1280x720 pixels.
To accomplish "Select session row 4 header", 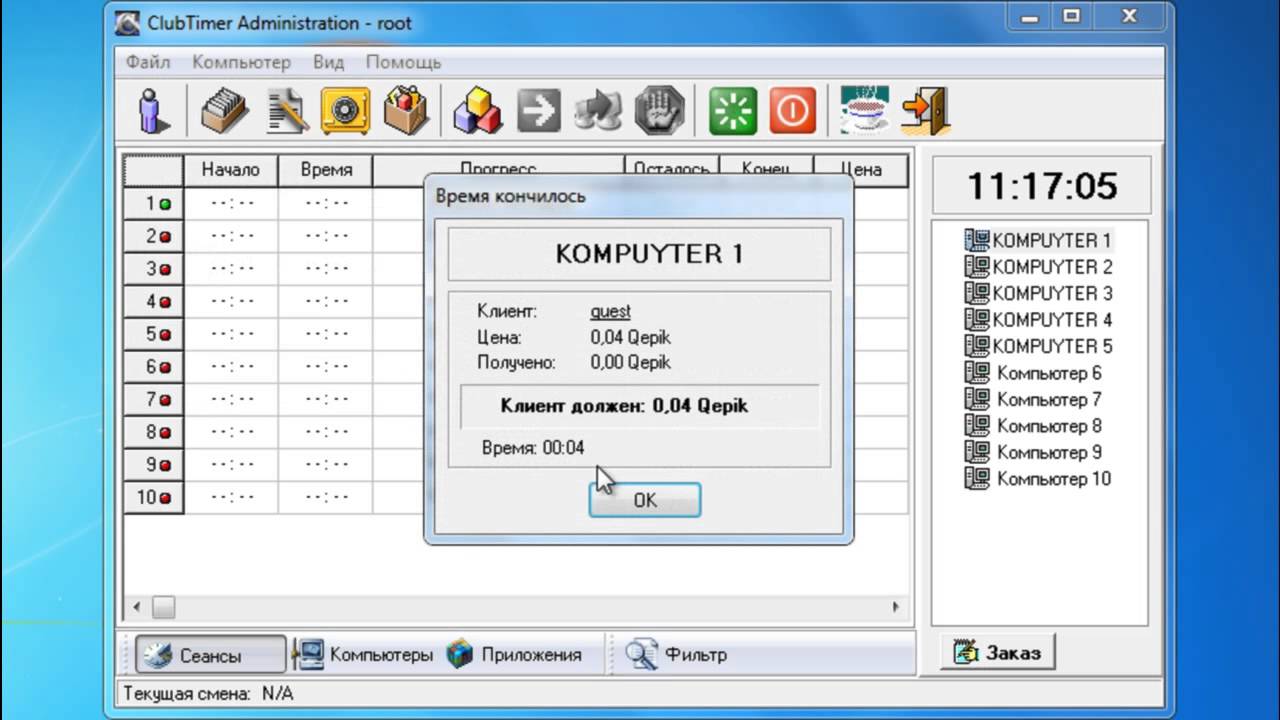I will [x=154, y=301].
